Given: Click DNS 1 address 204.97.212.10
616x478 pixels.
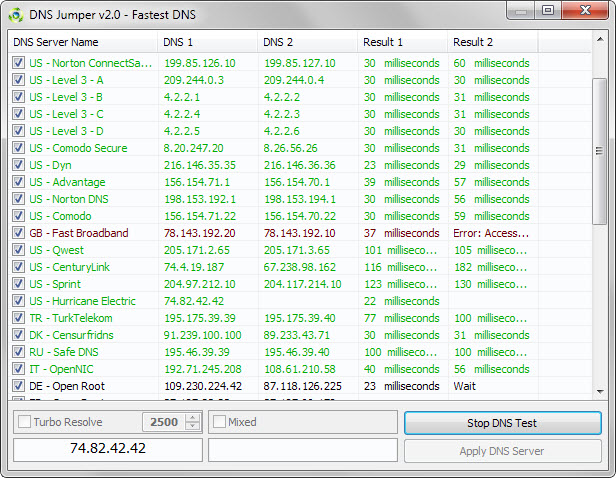Looking at the screenshot, I should coord(200,284).
